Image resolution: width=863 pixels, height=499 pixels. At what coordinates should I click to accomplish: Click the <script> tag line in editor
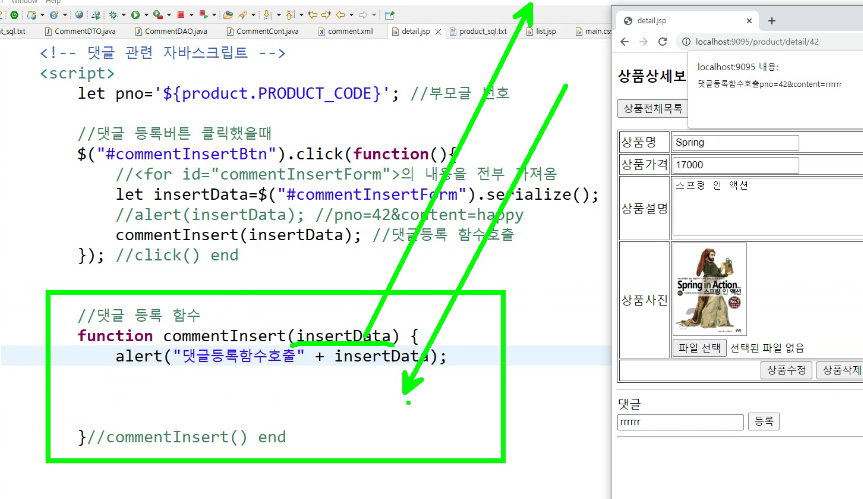point(78,73)
